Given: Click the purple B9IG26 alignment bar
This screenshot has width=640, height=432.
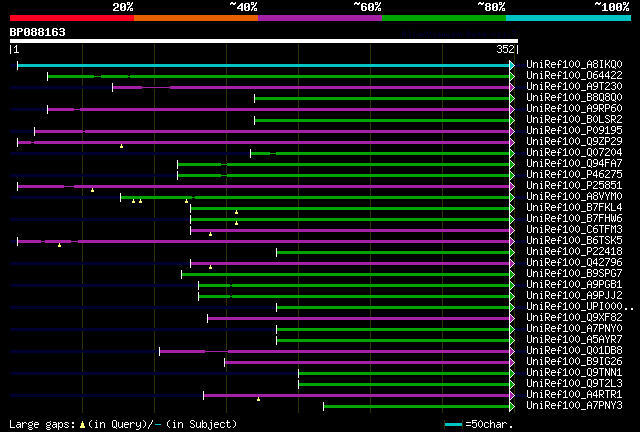Looking at the screenshot, I should pos(367,363).
